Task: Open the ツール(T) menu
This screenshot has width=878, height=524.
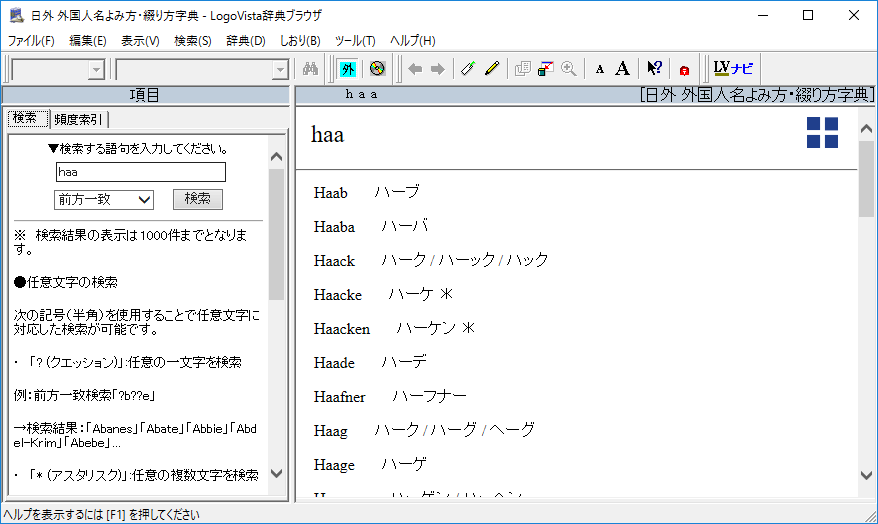Action: (x=355, y=40)
